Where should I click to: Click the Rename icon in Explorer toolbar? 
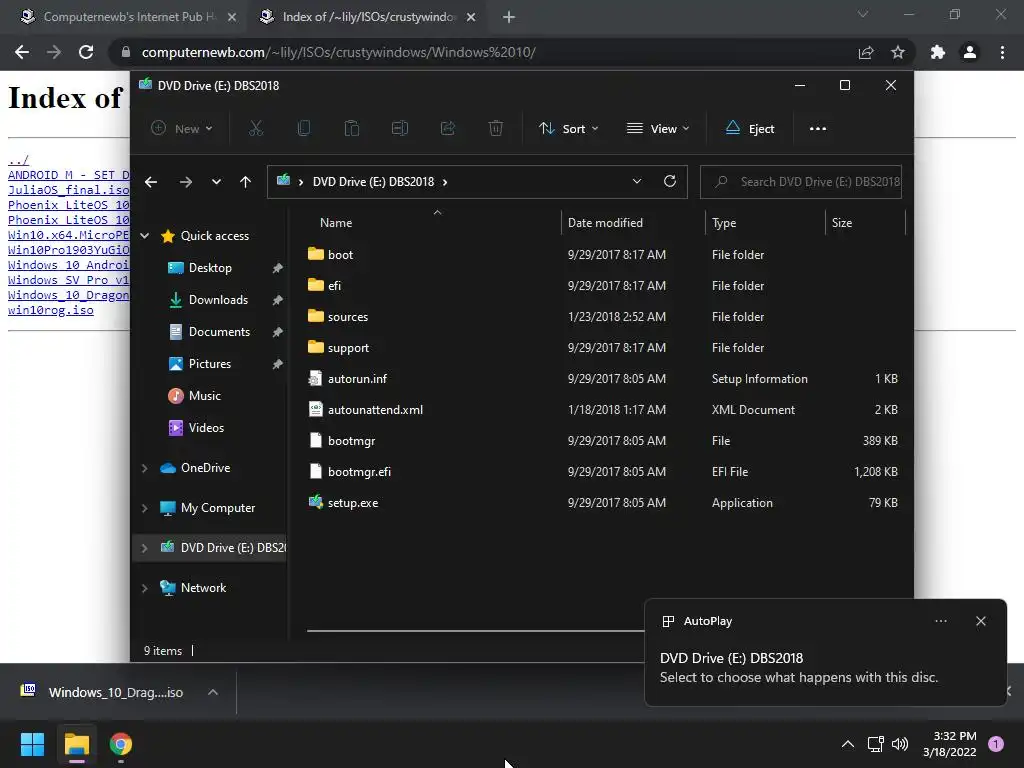(400, 129)
